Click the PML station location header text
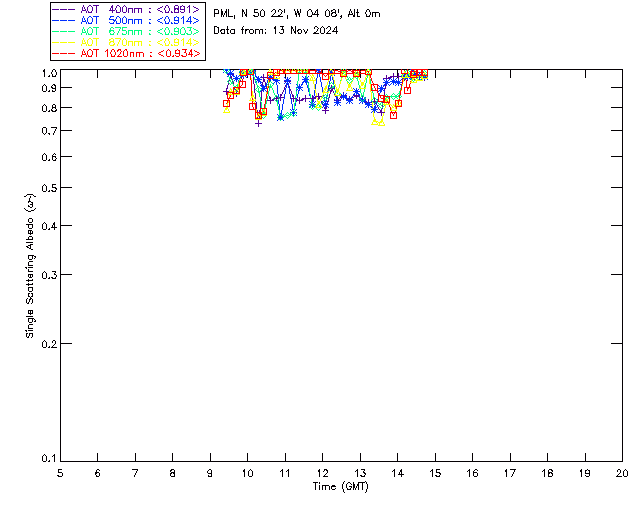This screenshot has height=512, width=640. [x=297, y=13]
